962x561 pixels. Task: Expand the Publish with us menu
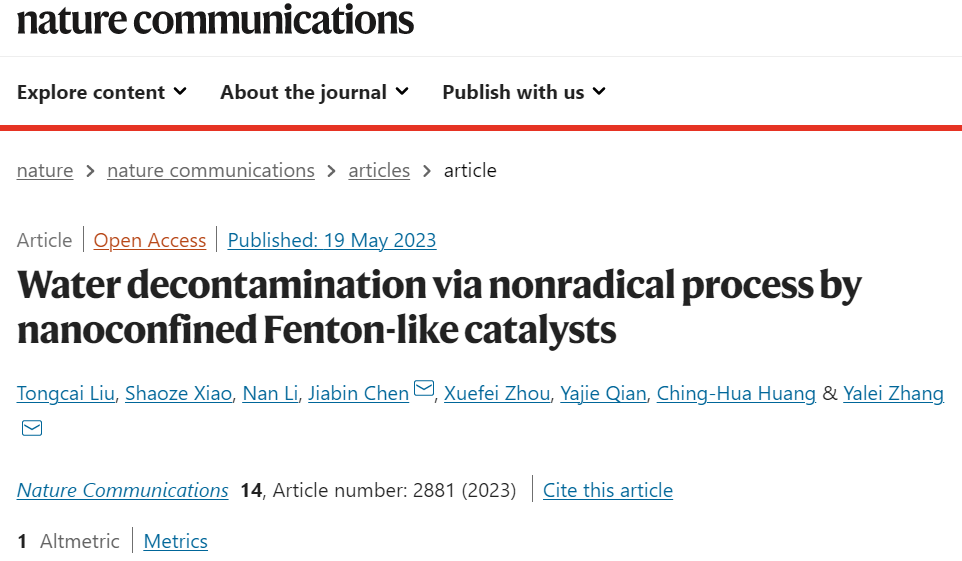click(x=524, y=92)
